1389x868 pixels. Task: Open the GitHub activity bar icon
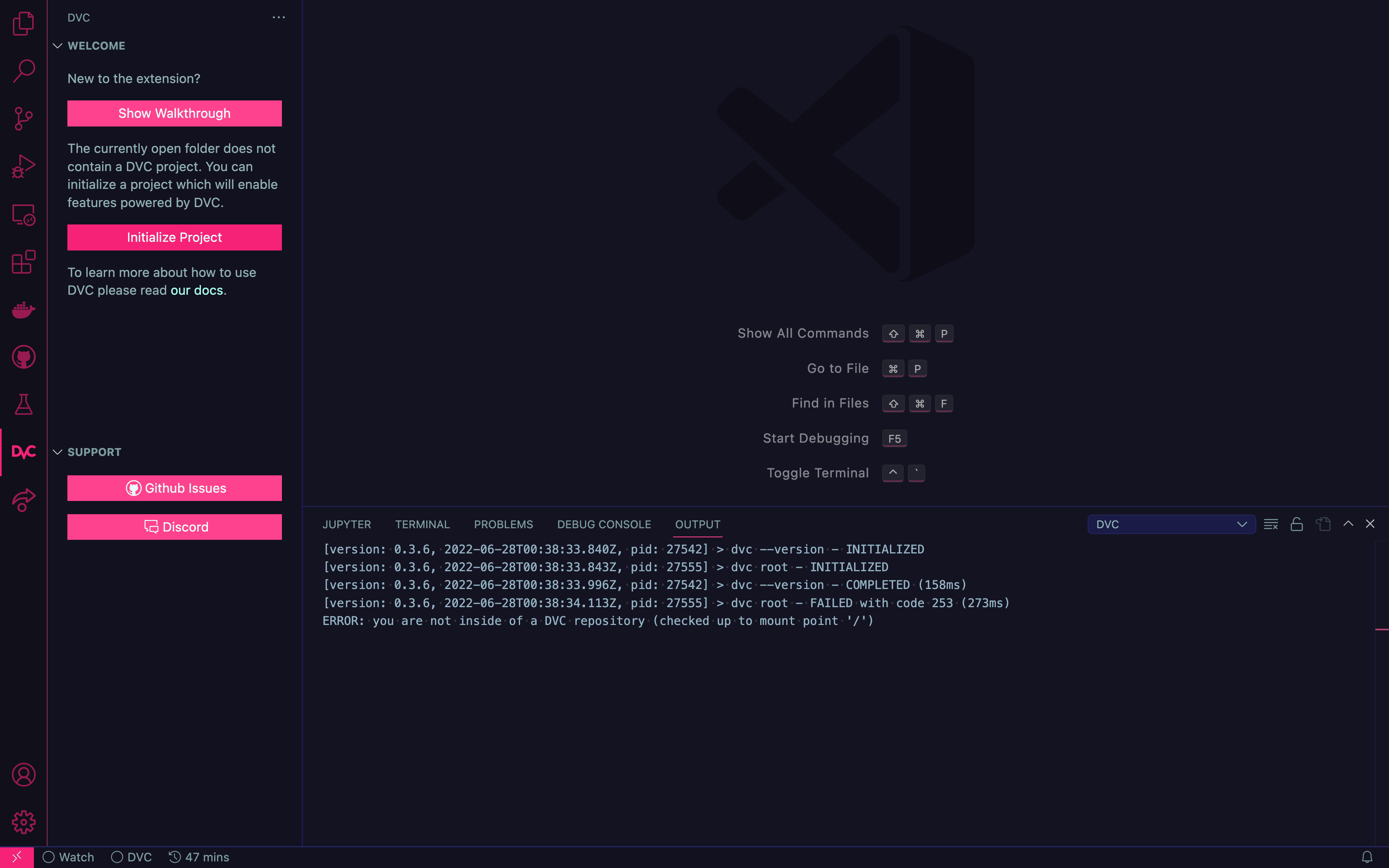point(23,357)
